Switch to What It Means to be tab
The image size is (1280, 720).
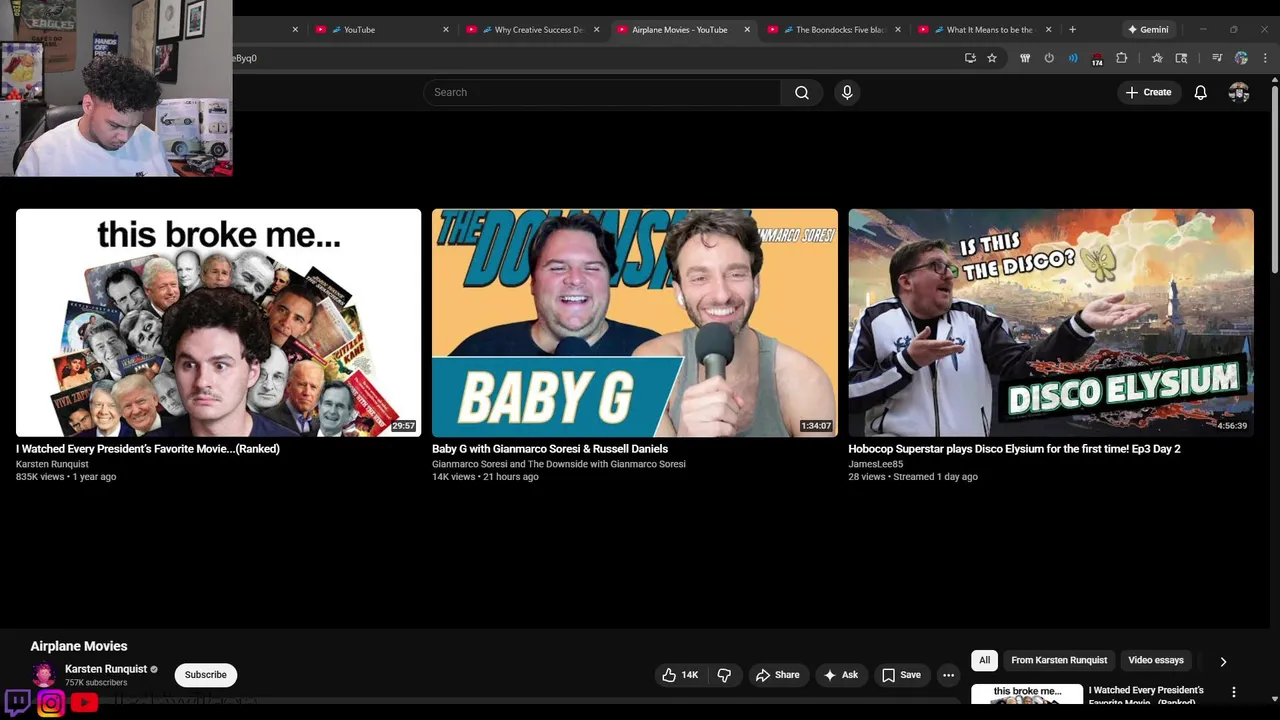click(x=983, y=30)
